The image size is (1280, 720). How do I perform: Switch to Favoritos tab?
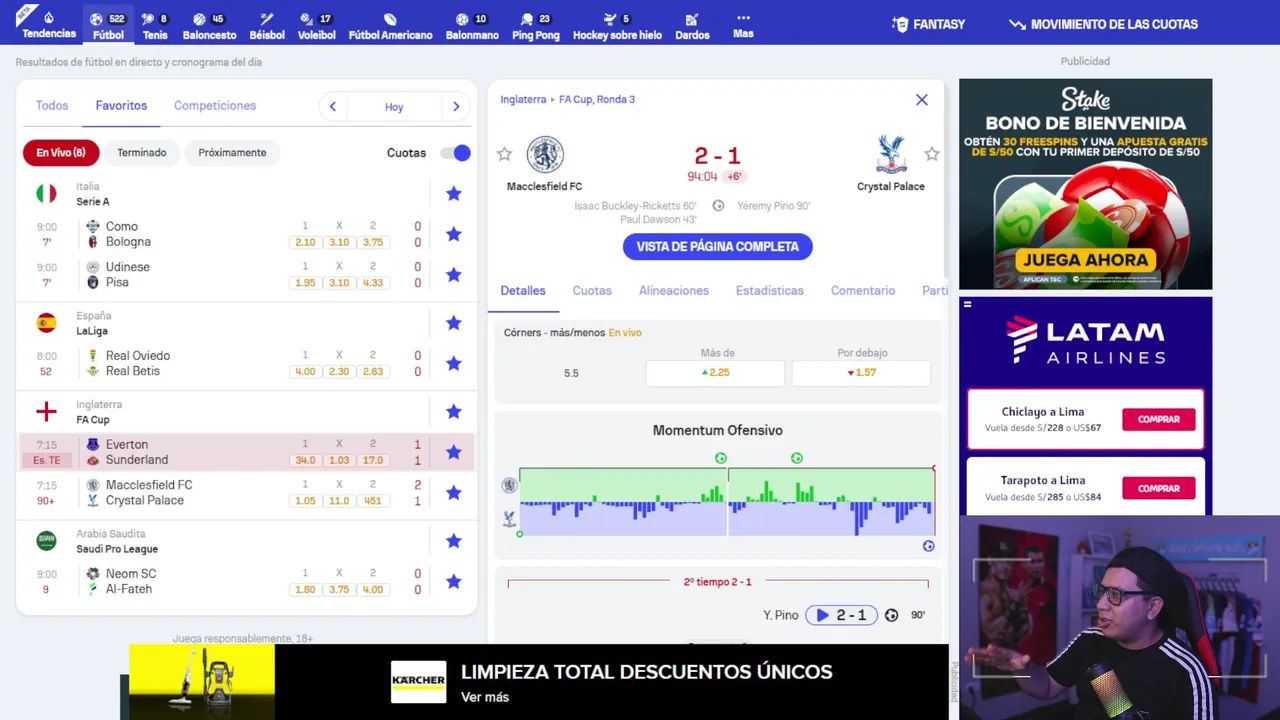tap(121, 105)
